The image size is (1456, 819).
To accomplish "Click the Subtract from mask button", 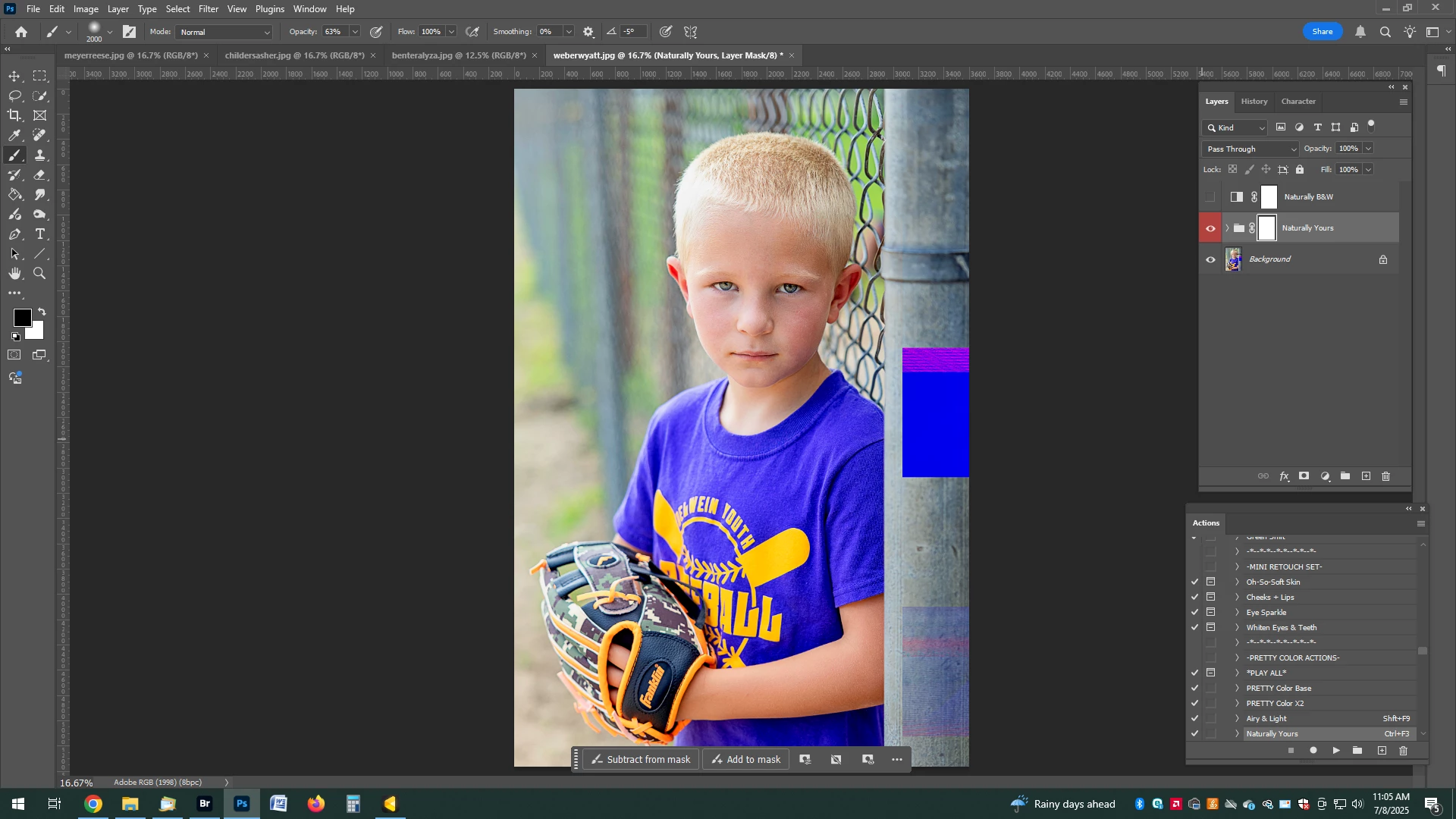I will pos(641,759).
